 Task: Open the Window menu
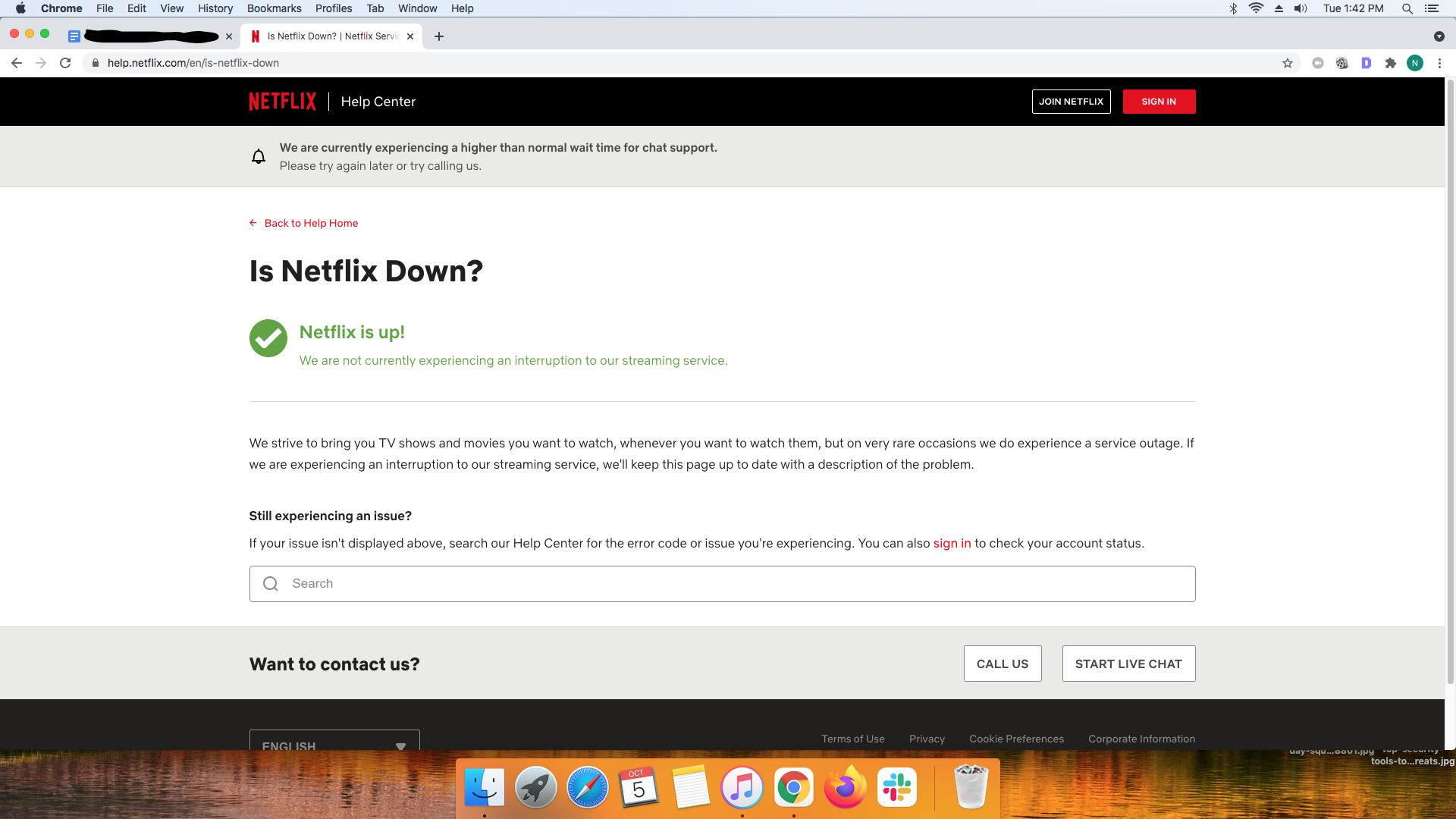[x=418, y=8]
